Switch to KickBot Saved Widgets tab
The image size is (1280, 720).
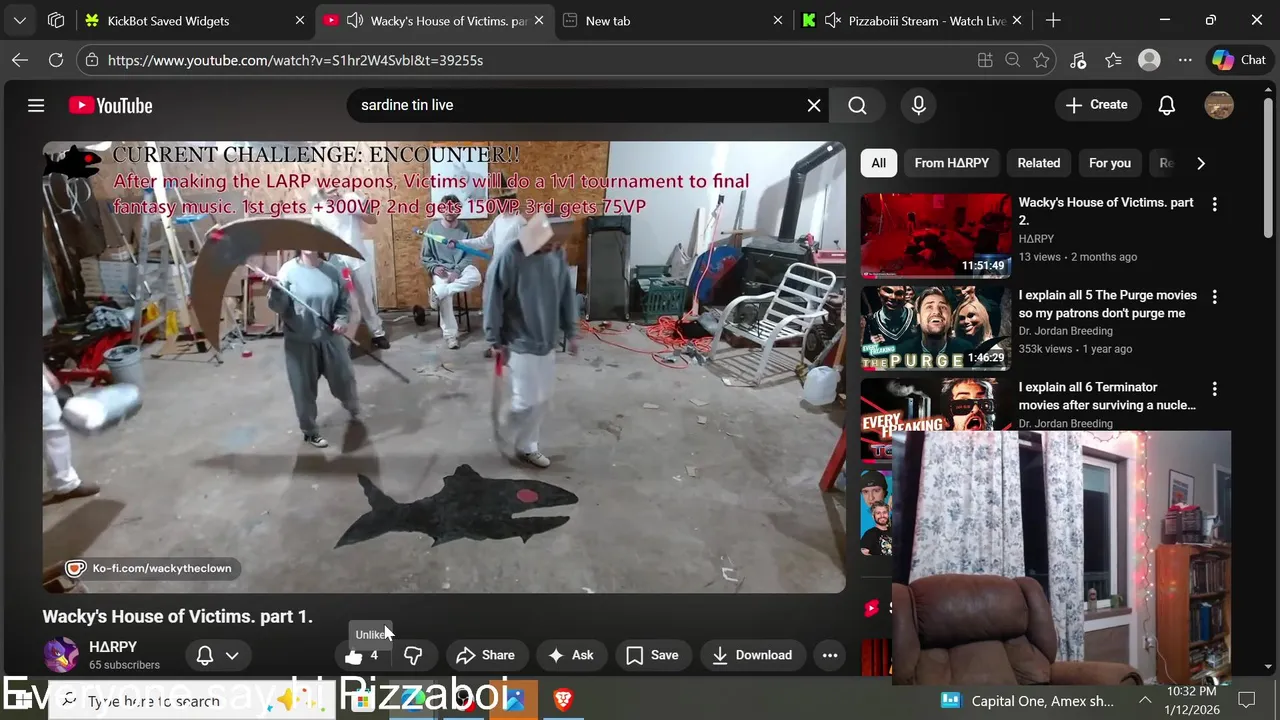pyautogui.click(x=195, y=20)
